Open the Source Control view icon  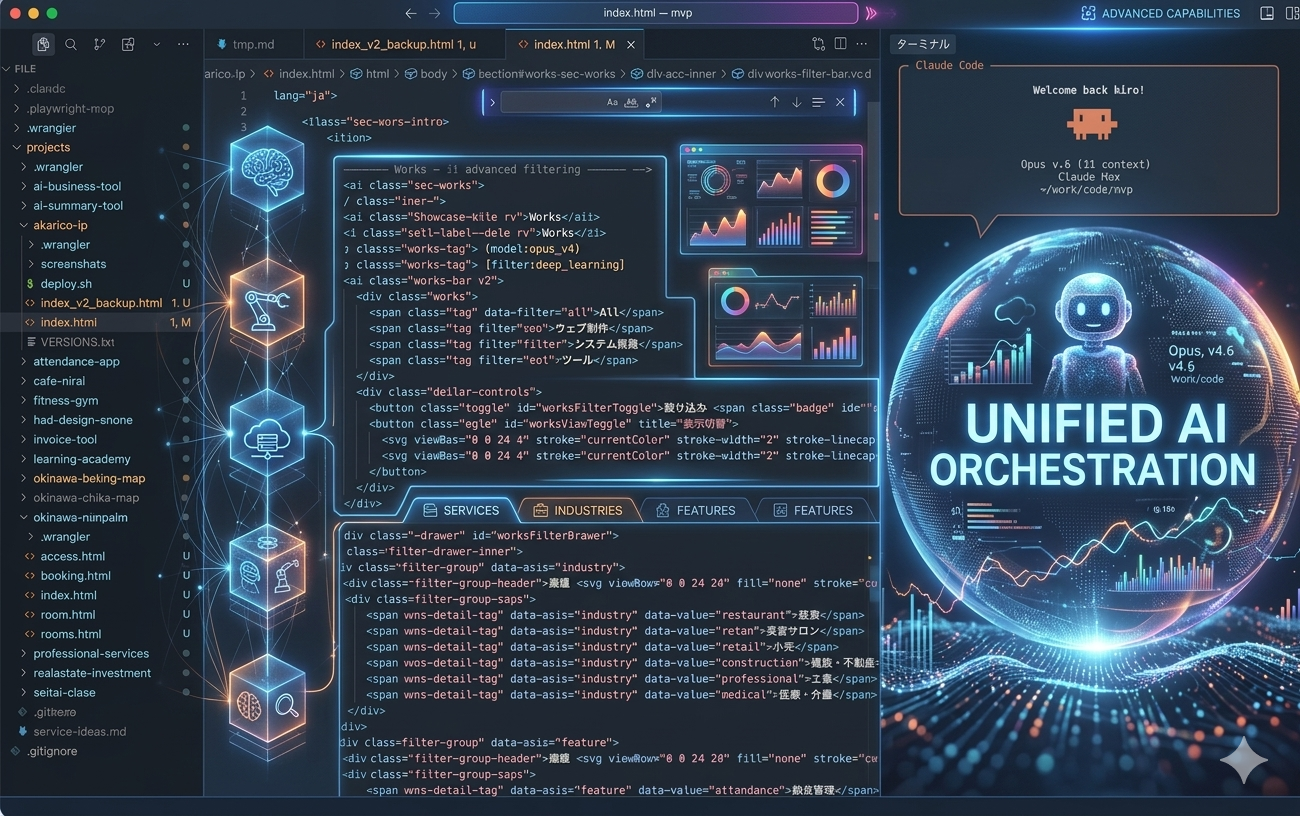click(99, 44)
